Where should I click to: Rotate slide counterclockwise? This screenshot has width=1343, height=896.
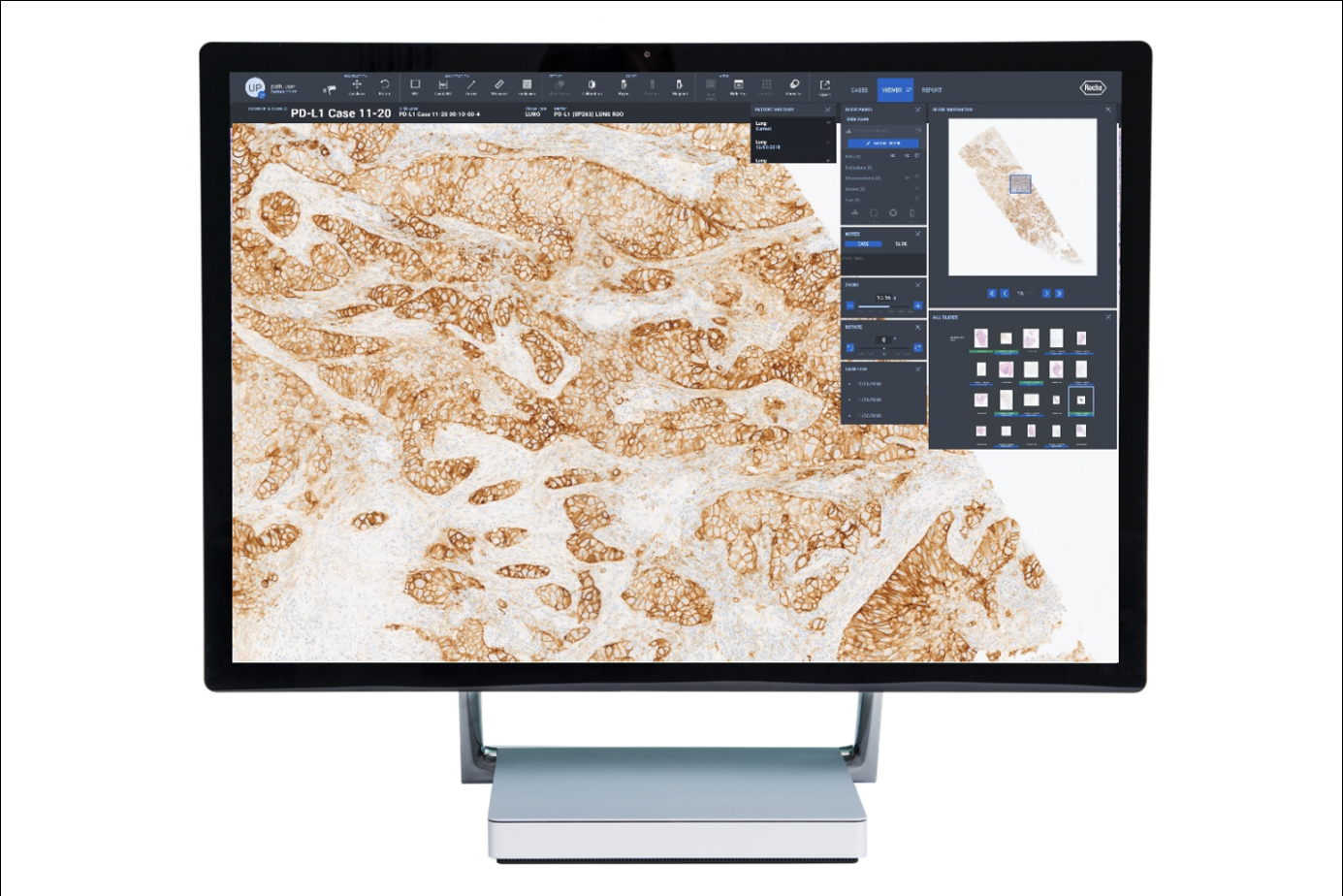849,348
